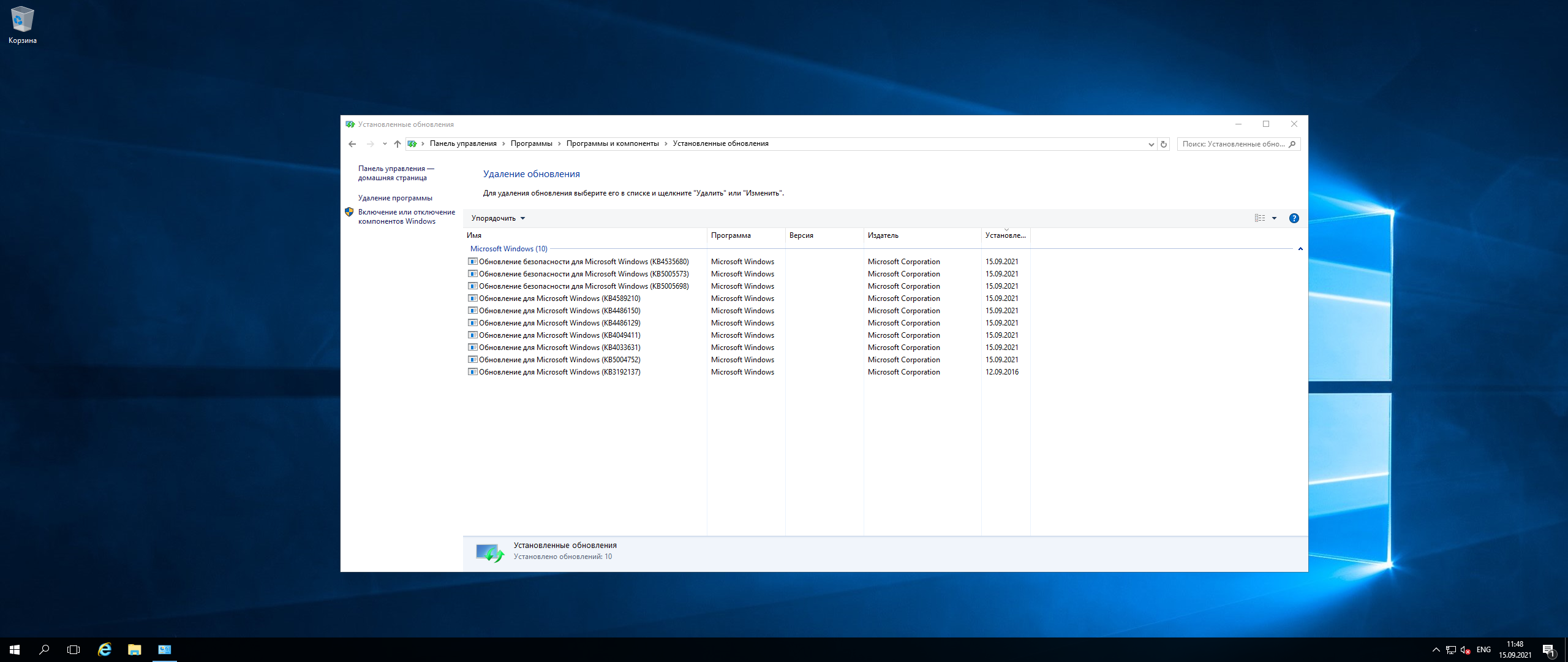Screen dimensions: 1568x662
Task: Launch Internet Explorer from the taskbar
Action: (x=105, y=650)
